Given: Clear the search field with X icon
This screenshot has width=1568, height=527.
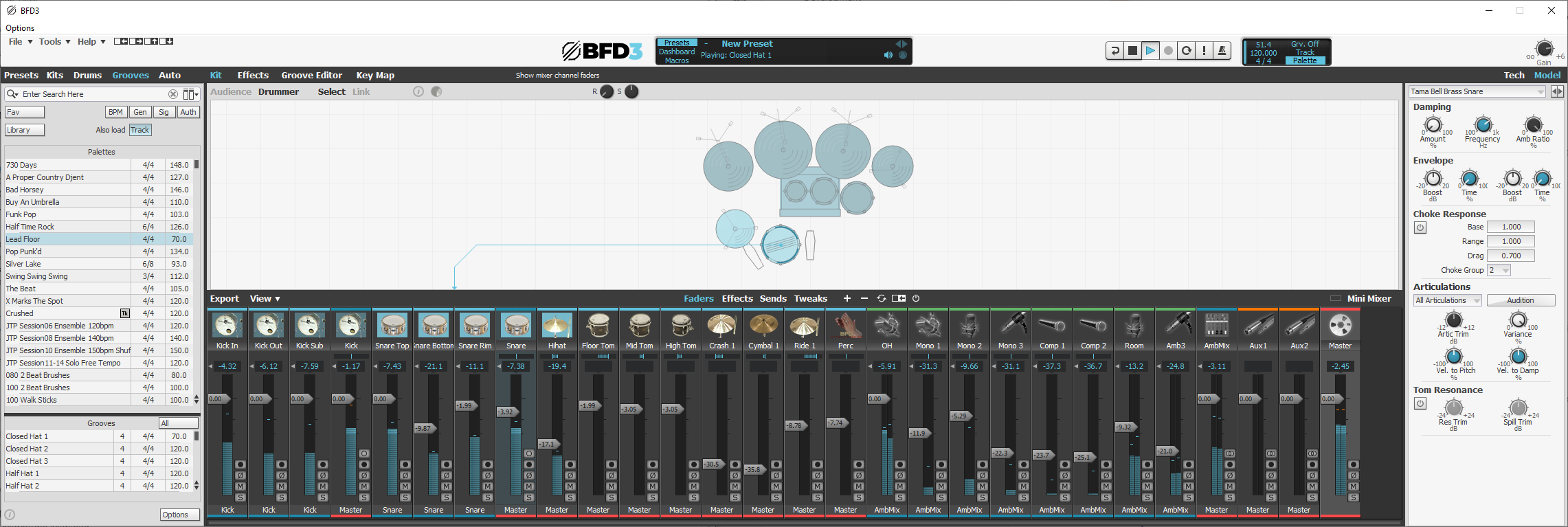Looking at the screenshot, I should pyautogui.click(x=173, y=94).
